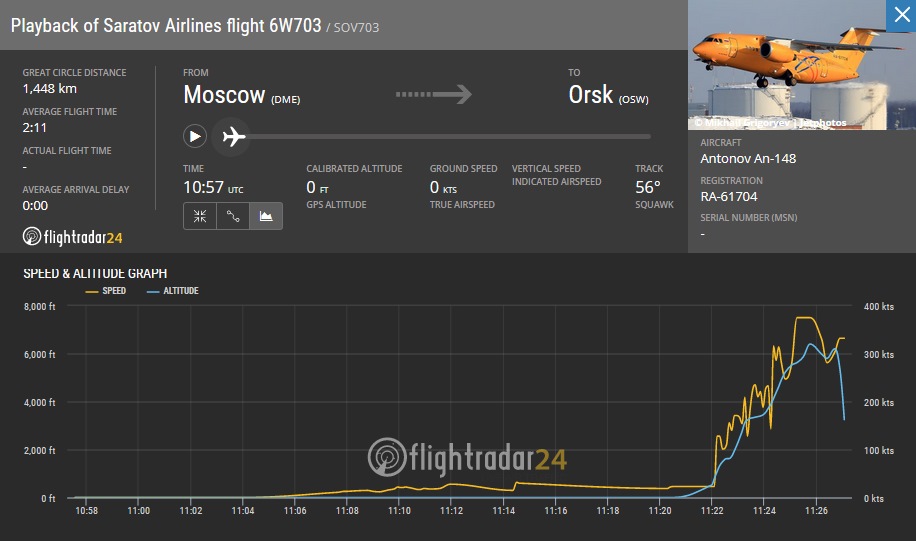Click the Antonov An-148 aircraft type text
This screenshot has width=916, height=541.
(x=748, y=159)
